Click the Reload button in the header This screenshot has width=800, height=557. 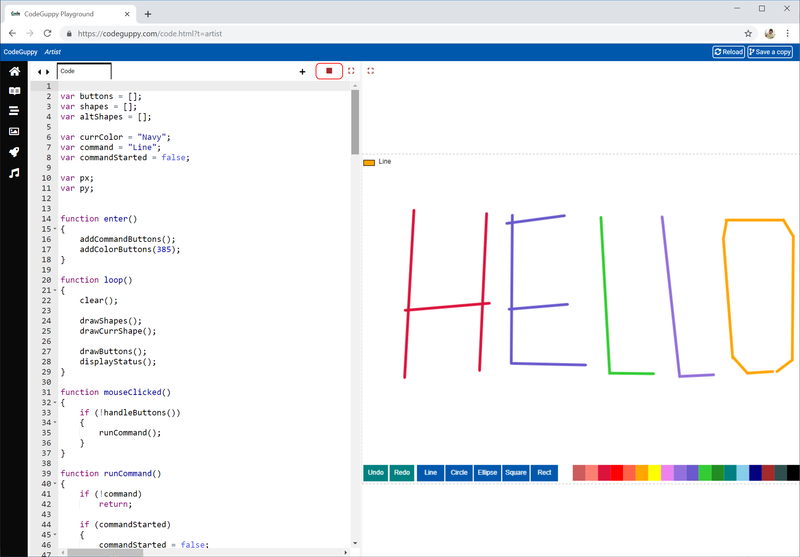[729, 52]
